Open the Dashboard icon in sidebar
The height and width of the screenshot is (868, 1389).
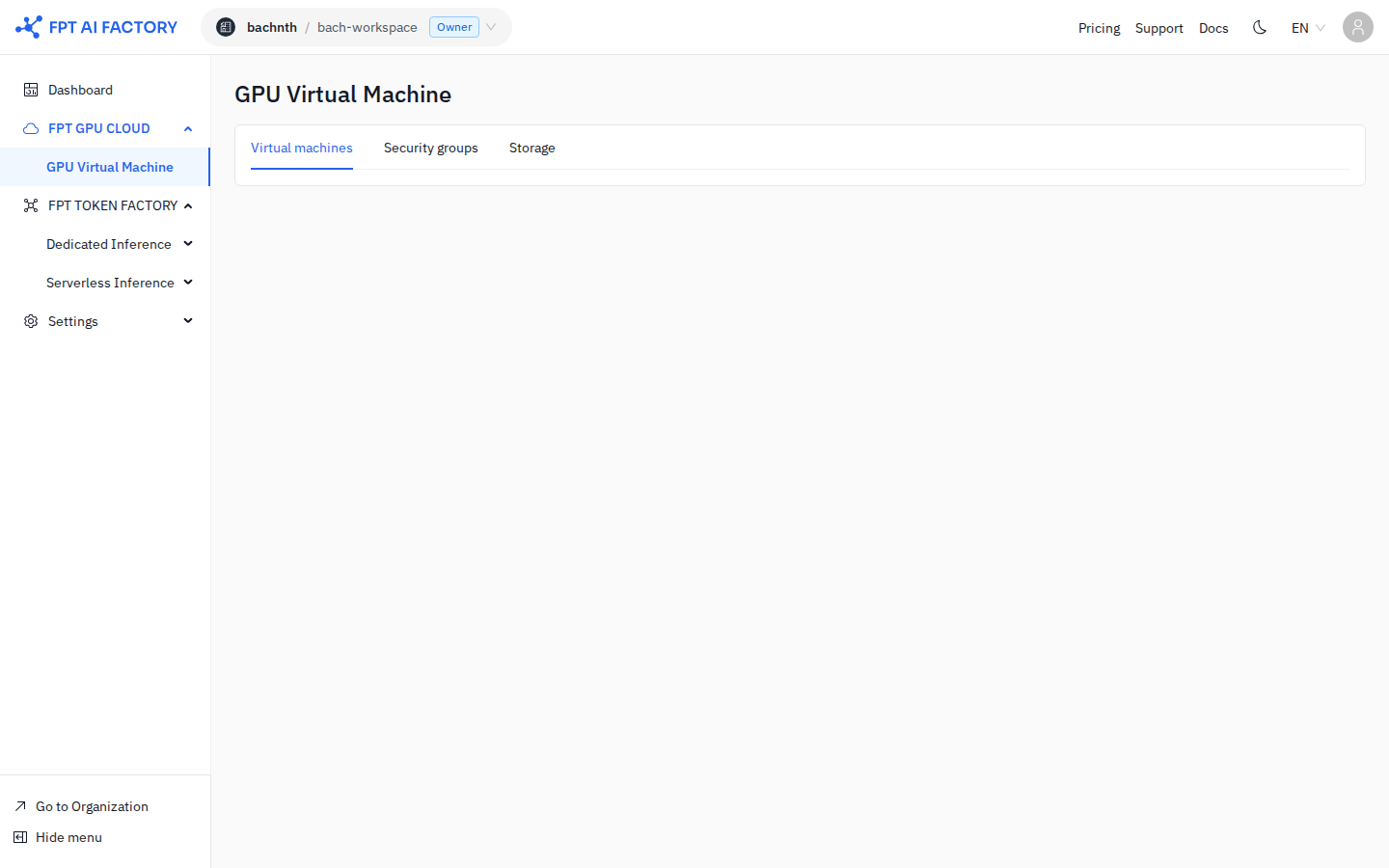(x=31, y=90)
